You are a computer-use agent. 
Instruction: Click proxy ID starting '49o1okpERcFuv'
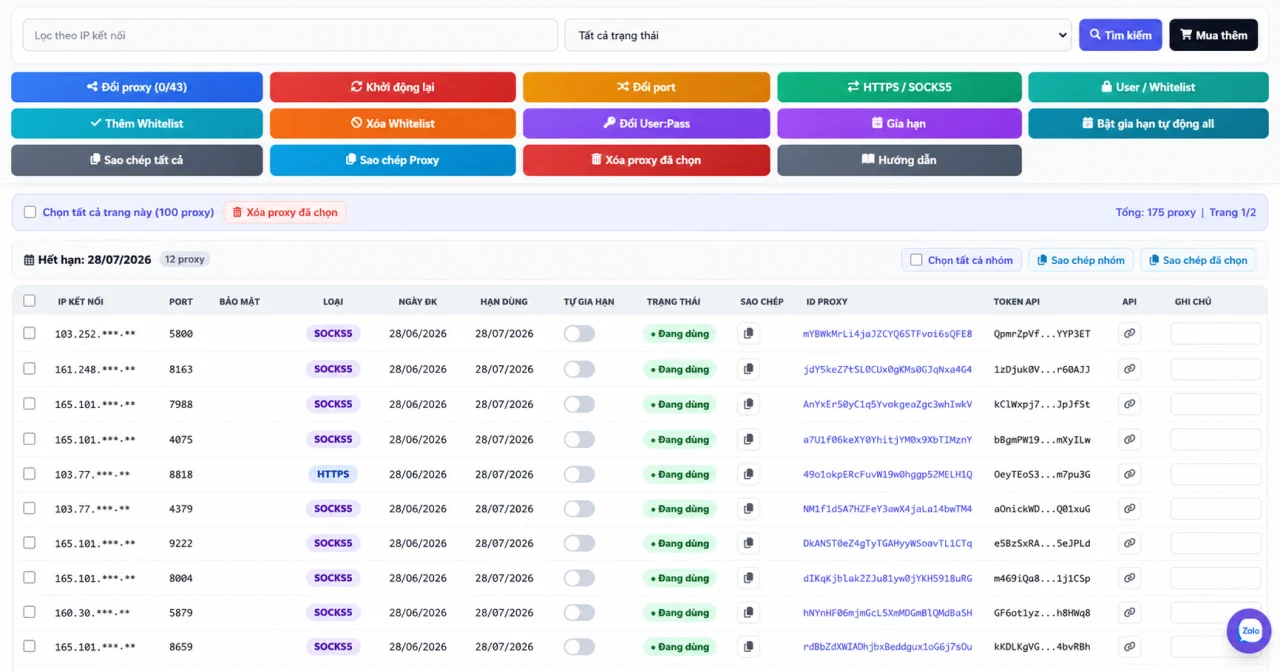pyautogui.click(x=887, y=474)
